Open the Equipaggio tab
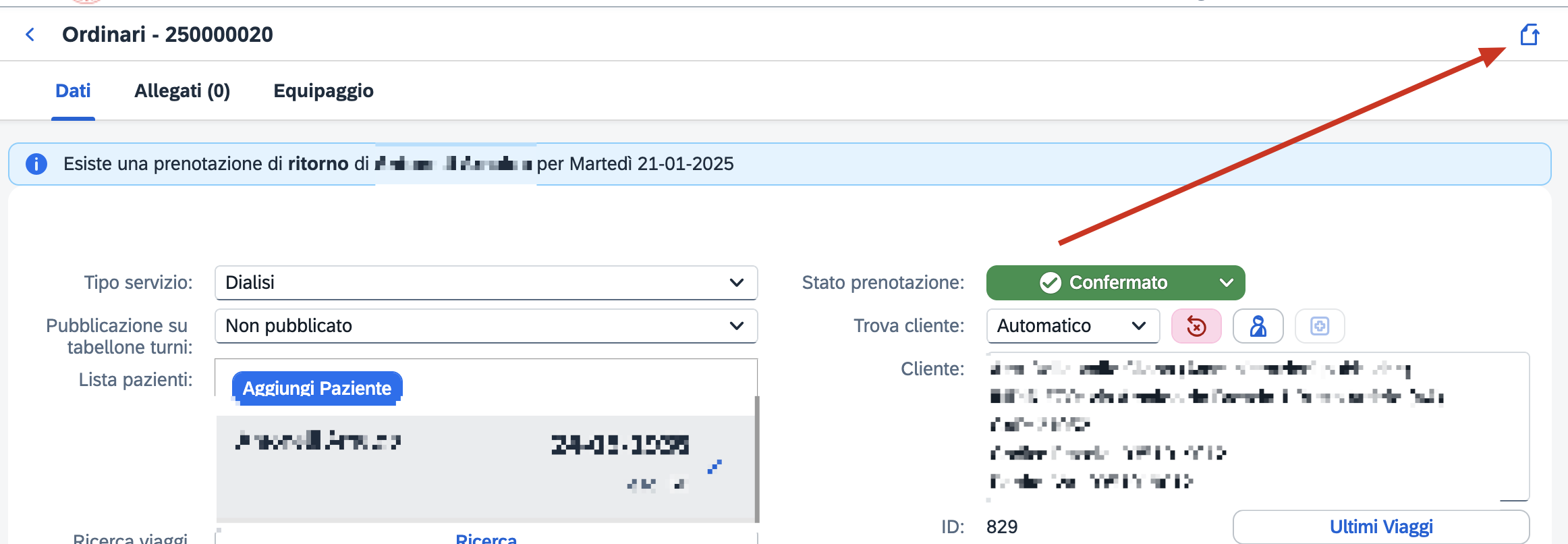This screenshot has width=1568, height=544. click(323, 90)
